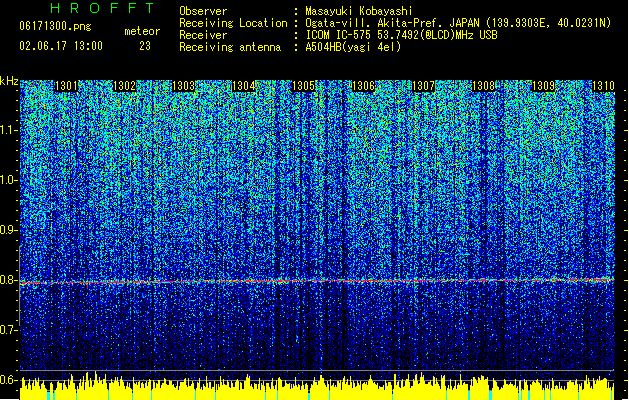
Task: Click the meteor count 23
Action: (145, 46)
